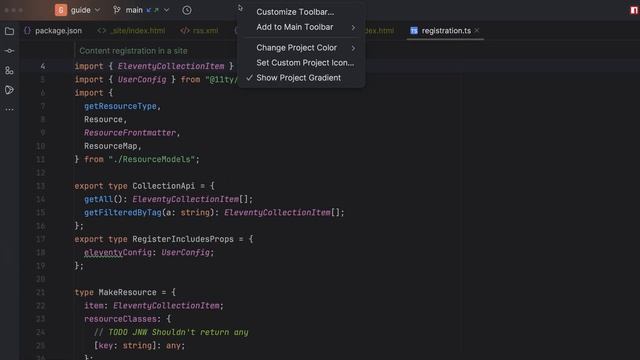Viewport: 640px width, 360px height.
Task: Click getResourceType in import list
Action: click(120, 106)
